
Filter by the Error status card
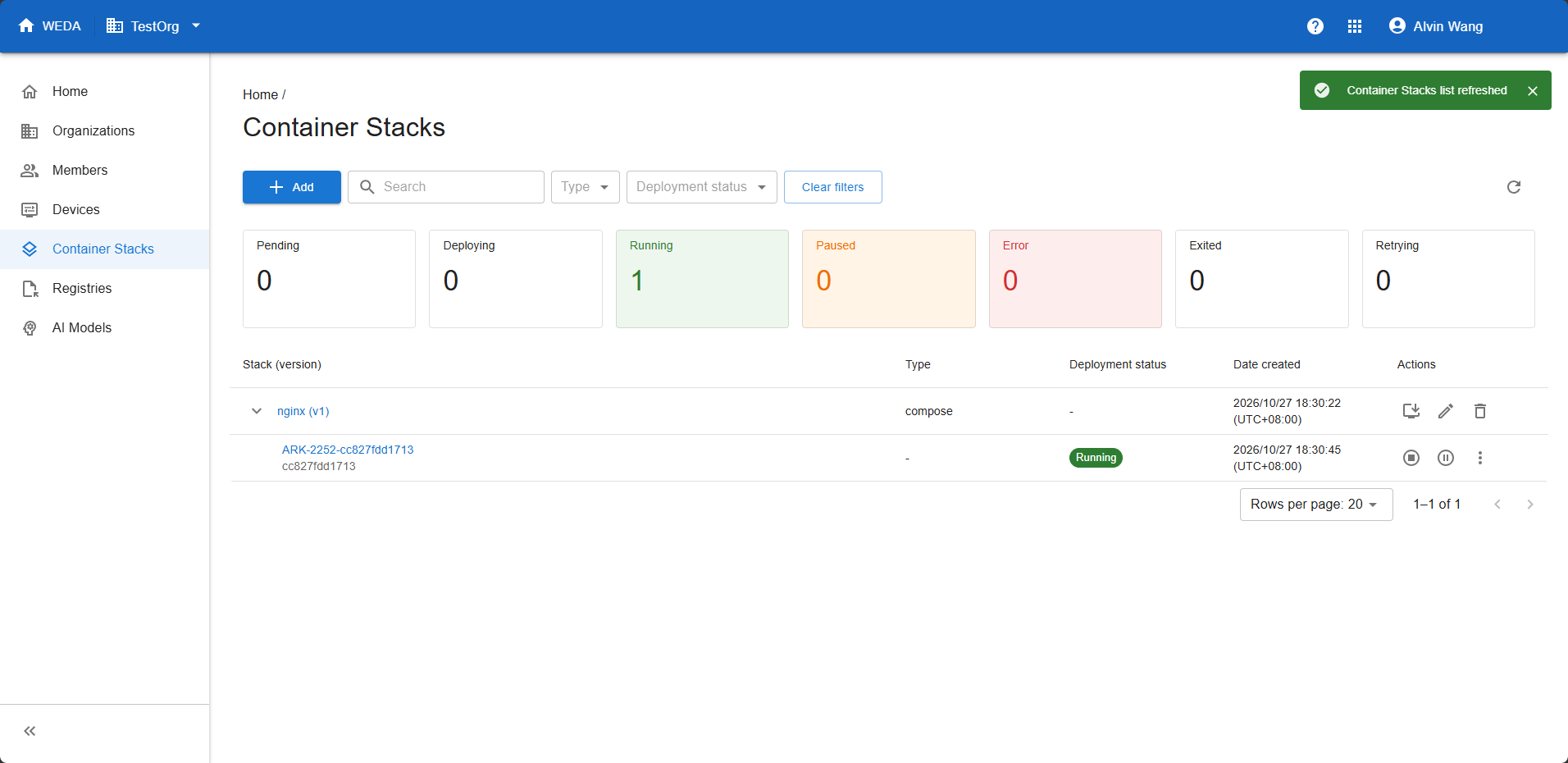coord(1075,279)
